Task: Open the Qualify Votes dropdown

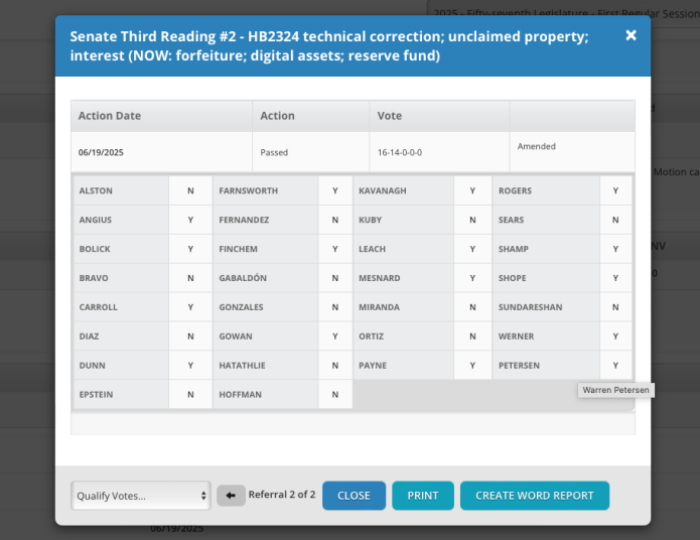Action: tap(141, 495)
